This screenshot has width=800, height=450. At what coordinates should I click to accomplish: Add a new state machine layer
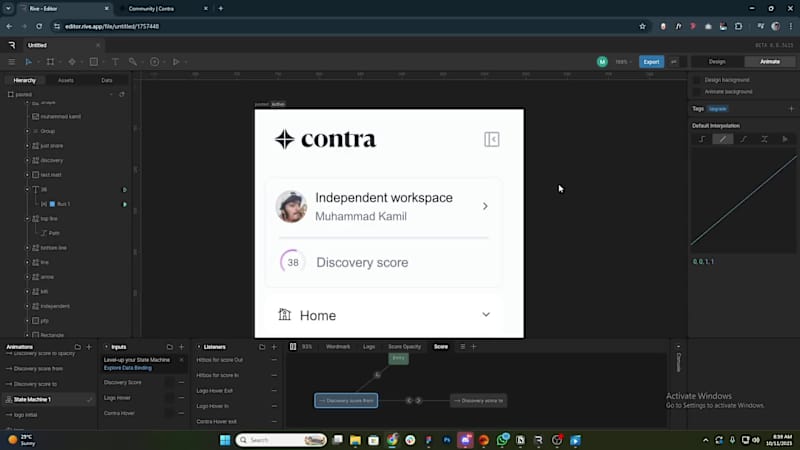[x=473, y=346]
